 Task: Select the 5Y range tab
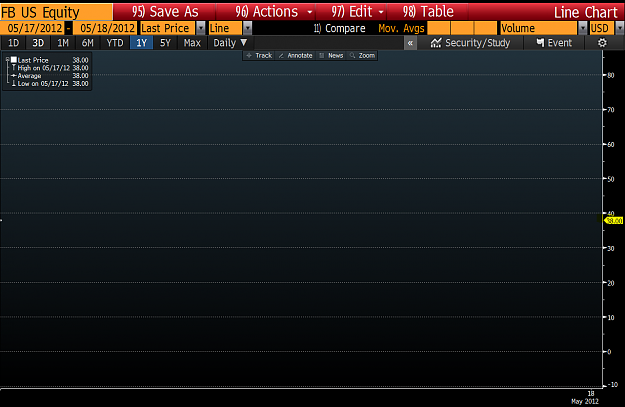coord(165,43)
